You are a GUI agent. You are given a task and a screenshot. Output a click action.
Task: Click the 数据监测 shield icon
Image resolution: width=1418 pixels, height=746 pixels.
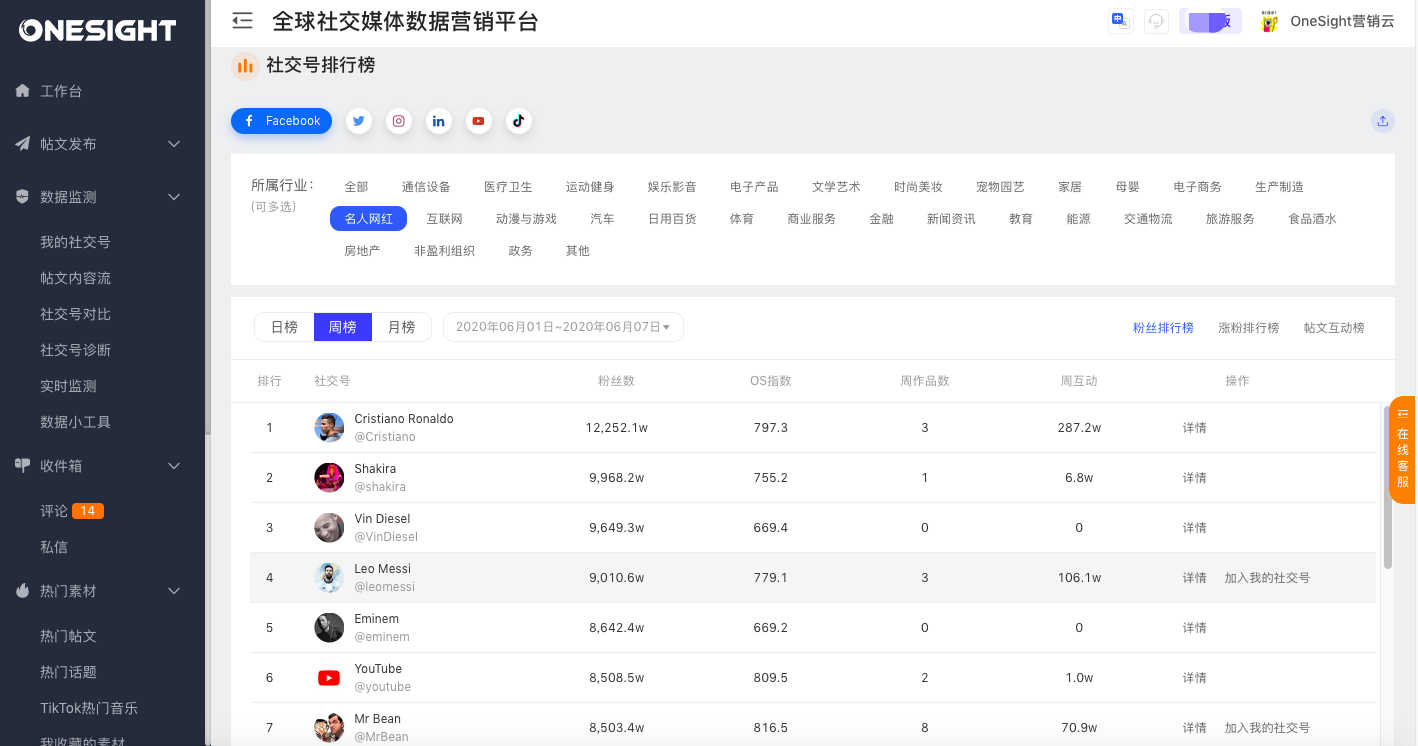pos(22,197)
